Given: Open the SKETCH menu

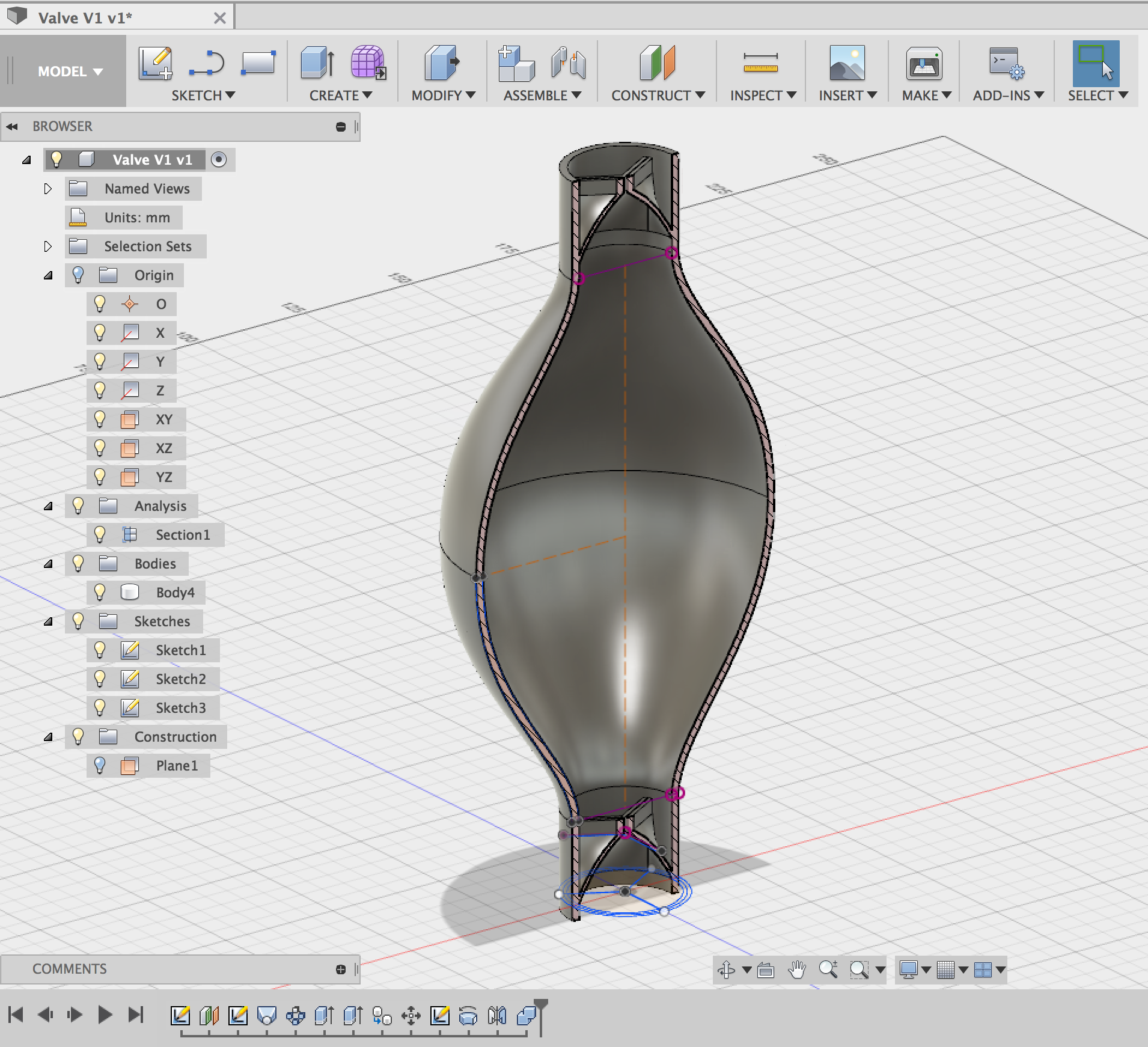Looking at the screenshot, I should 203,96.
